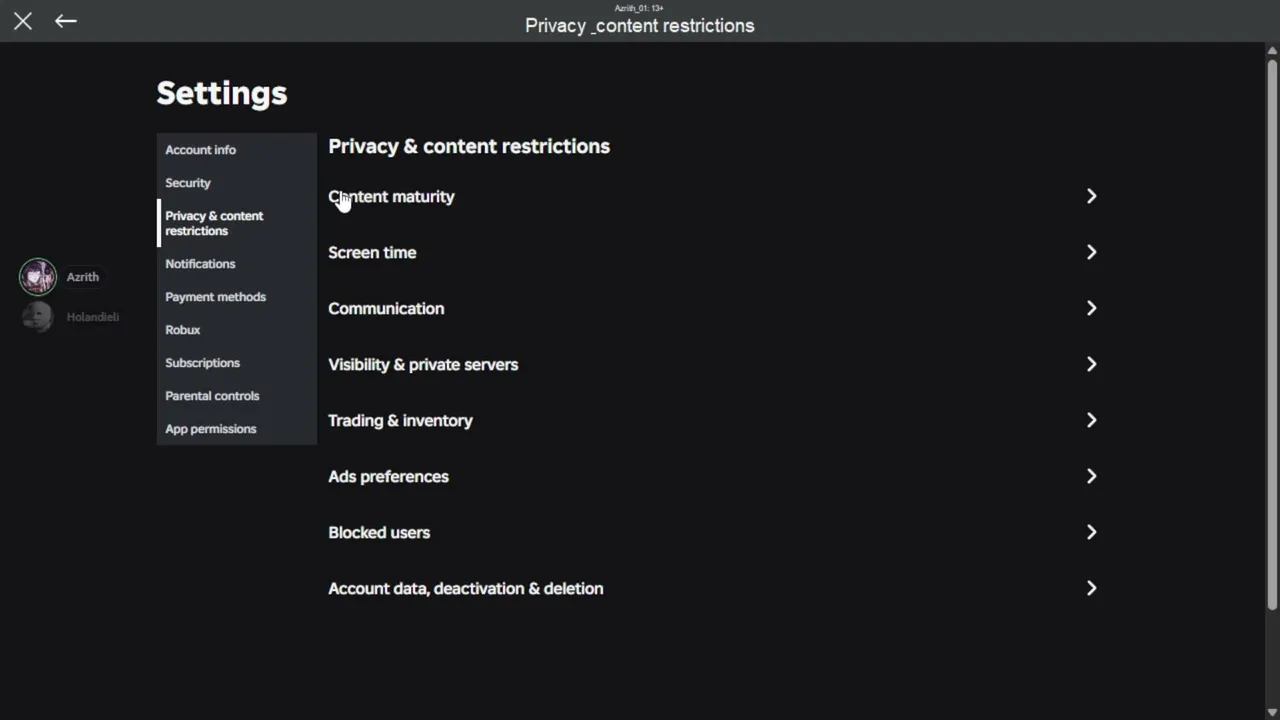This screenshot has height=720, width=1280.
Task: Close settings with the X icon
Action: coord(23,21)
